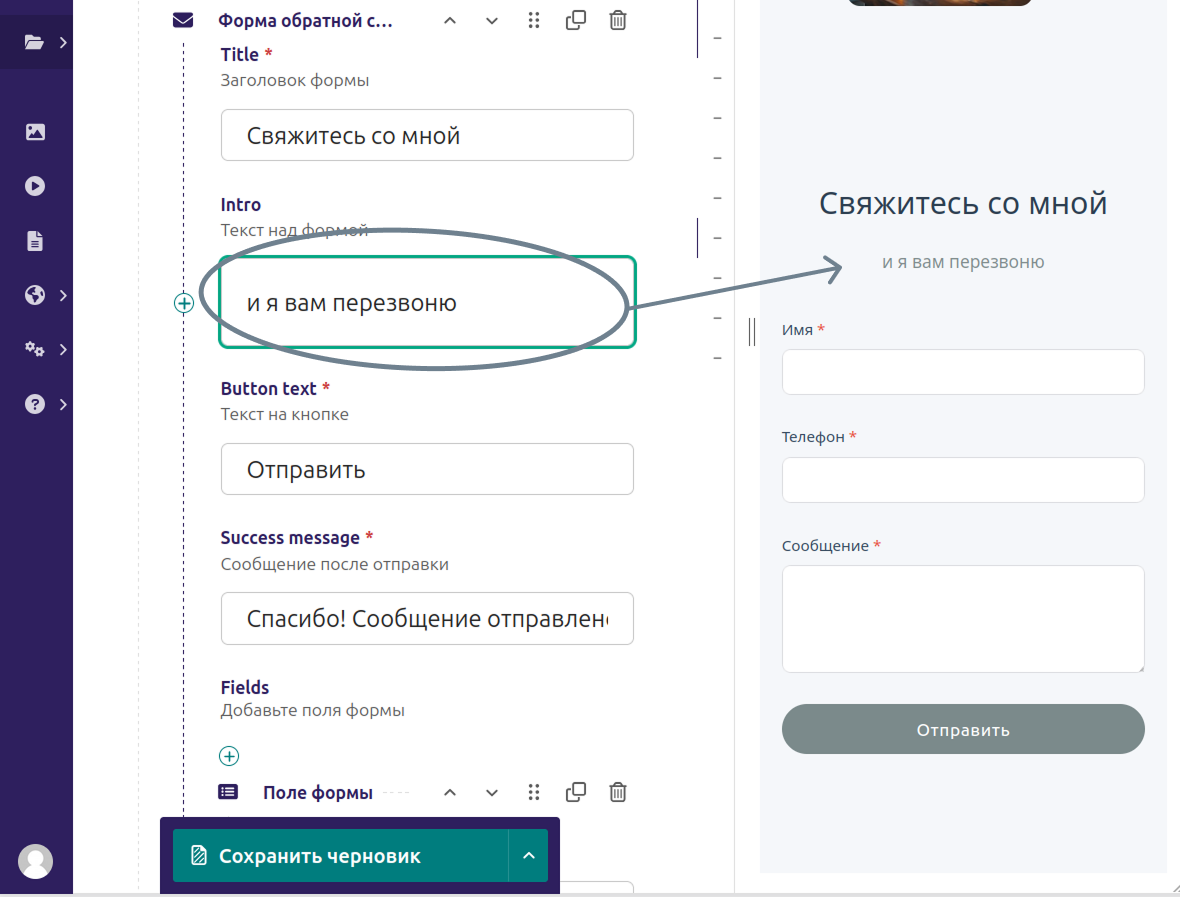1180x897 pixels.
Task: Click the envelope icon of Форма обратной связи
Action: coord(183,20)
